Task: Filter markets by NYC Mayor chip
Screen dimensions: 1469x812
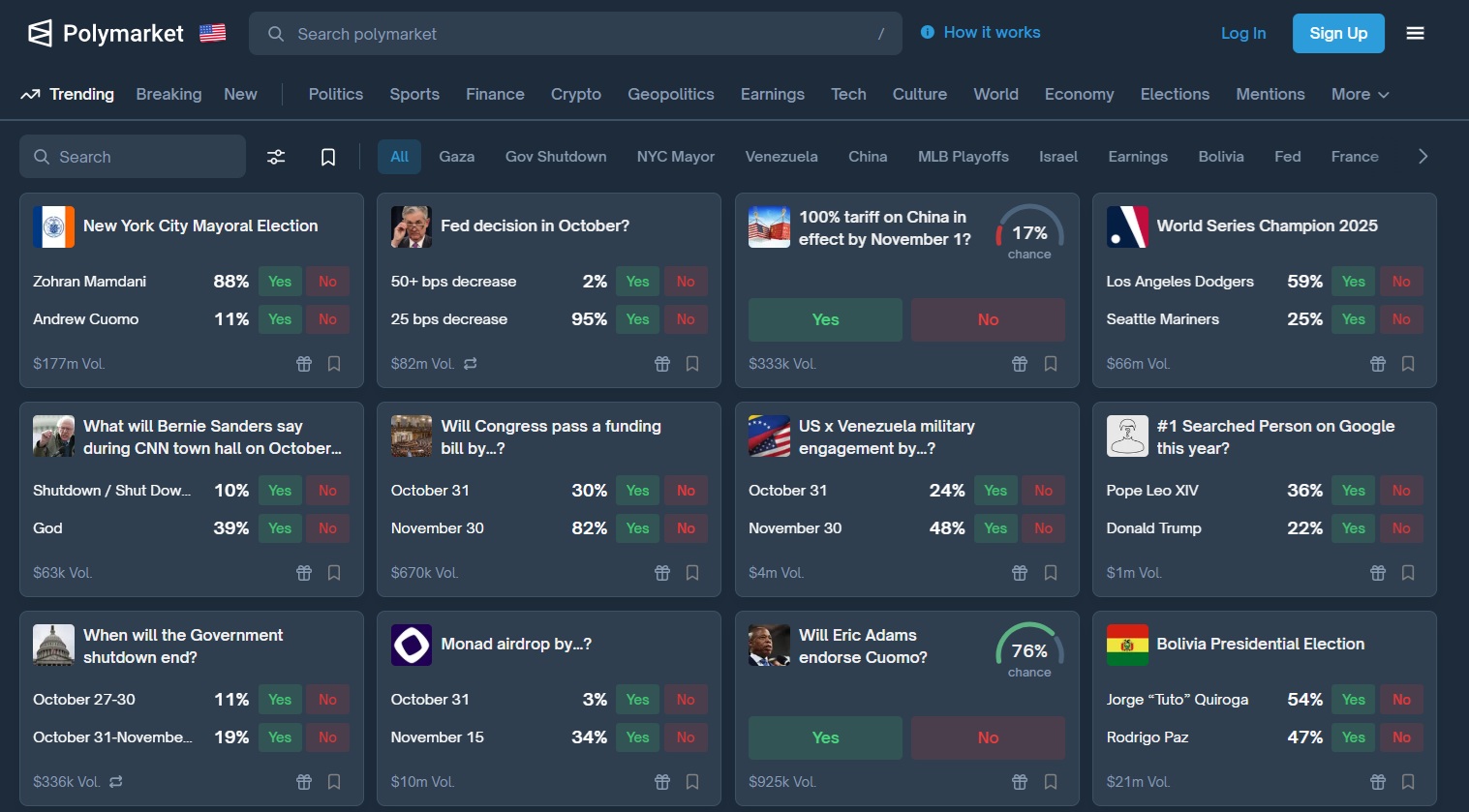Action: coord(676,157)
